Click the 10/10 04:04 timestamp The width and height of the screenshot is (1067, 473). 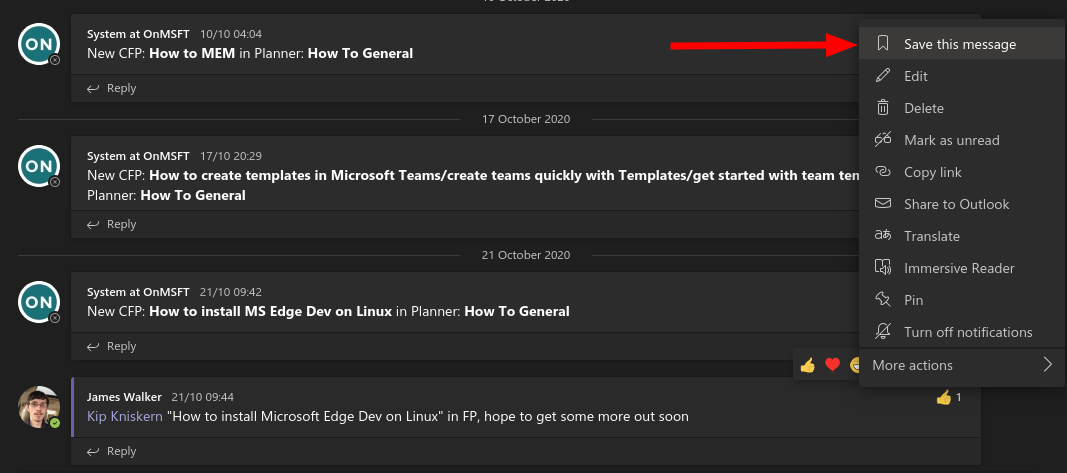pyautogui.click(x=231, y=33)
